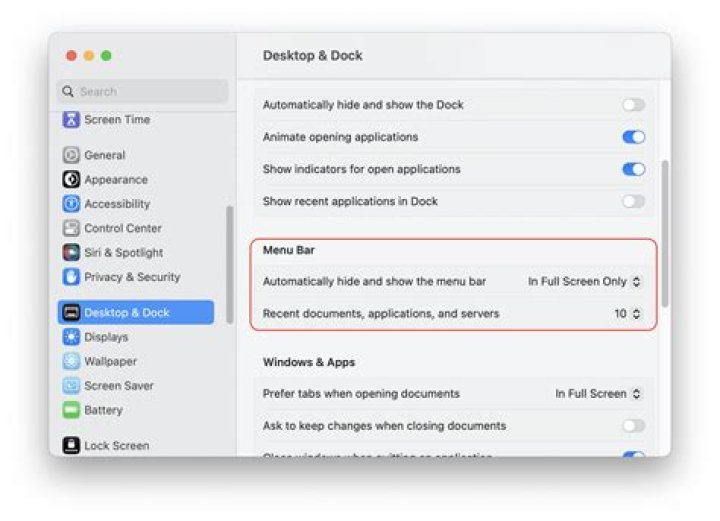Open General settings gear icon

(71, 155)
